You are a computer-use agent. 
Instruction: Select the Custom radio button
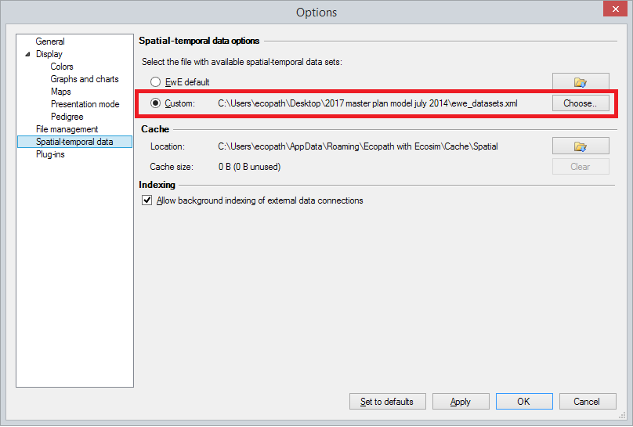[x=155, y=103]
